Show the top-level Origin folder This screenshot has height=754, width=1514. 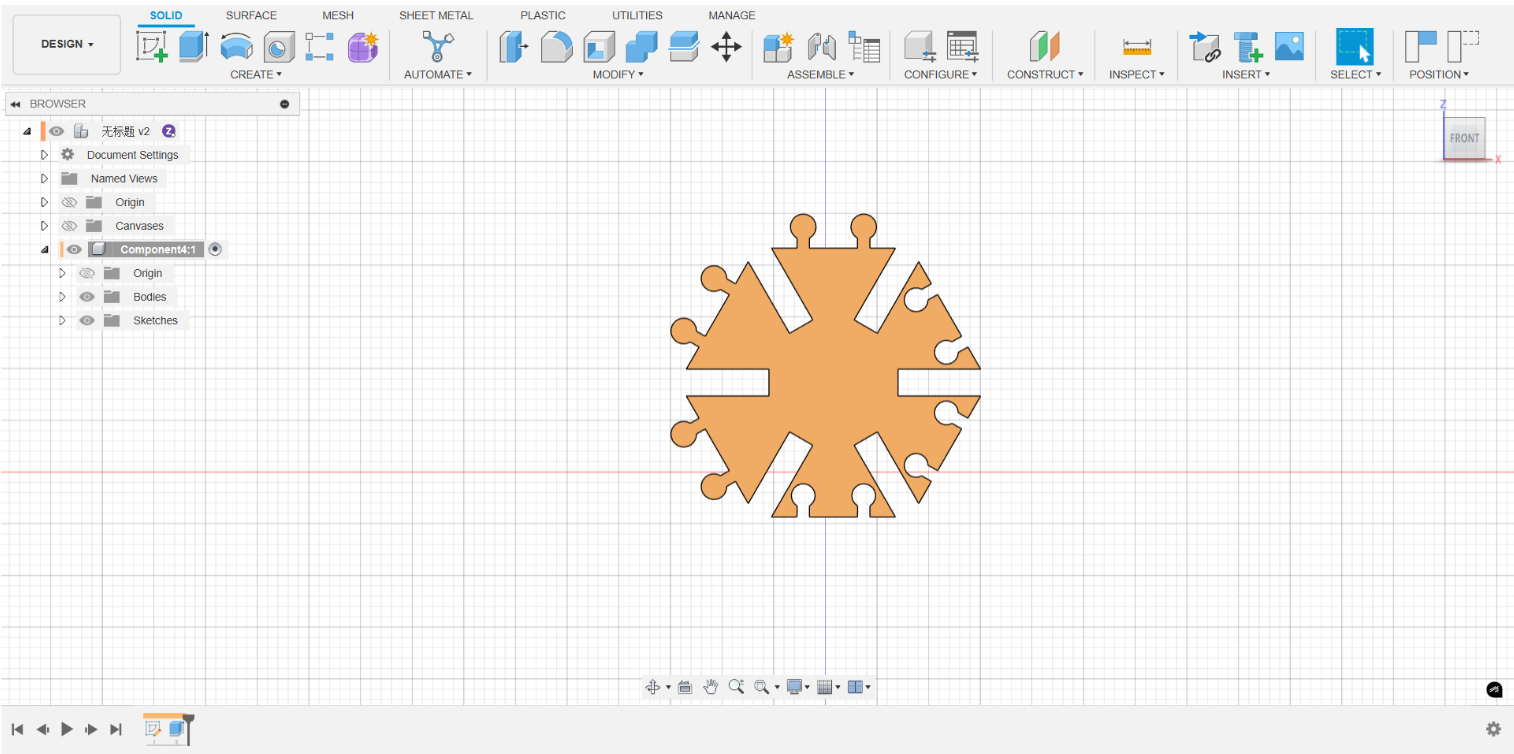69,202
